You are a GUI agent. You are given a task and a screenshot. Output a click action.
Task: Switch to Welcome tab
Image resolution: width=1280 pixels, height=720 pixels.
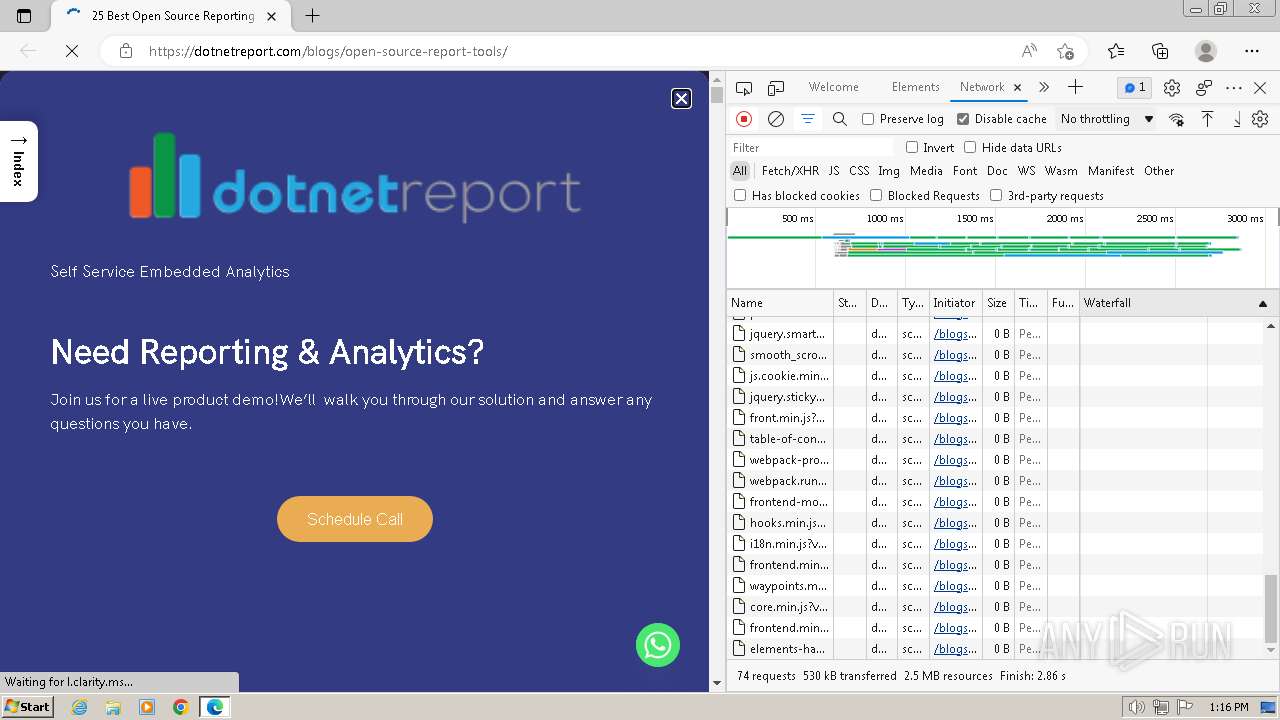[833, 87]
